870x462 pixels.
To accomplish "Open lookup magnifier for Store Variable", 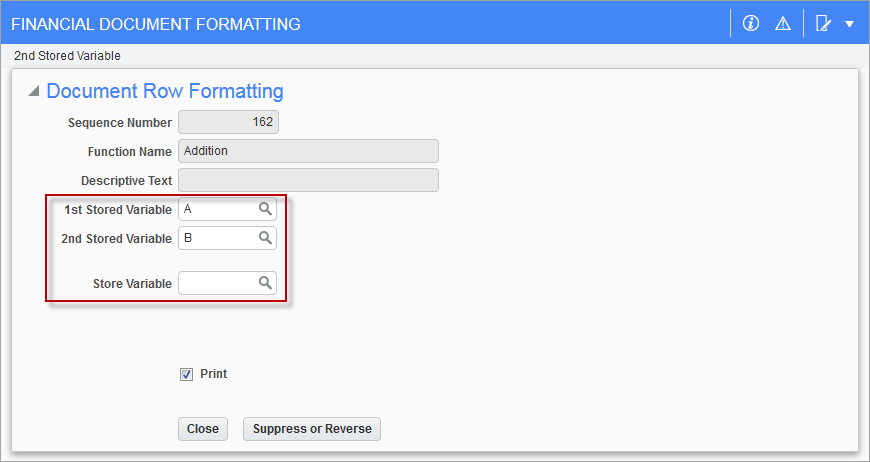I will [265, 283].
